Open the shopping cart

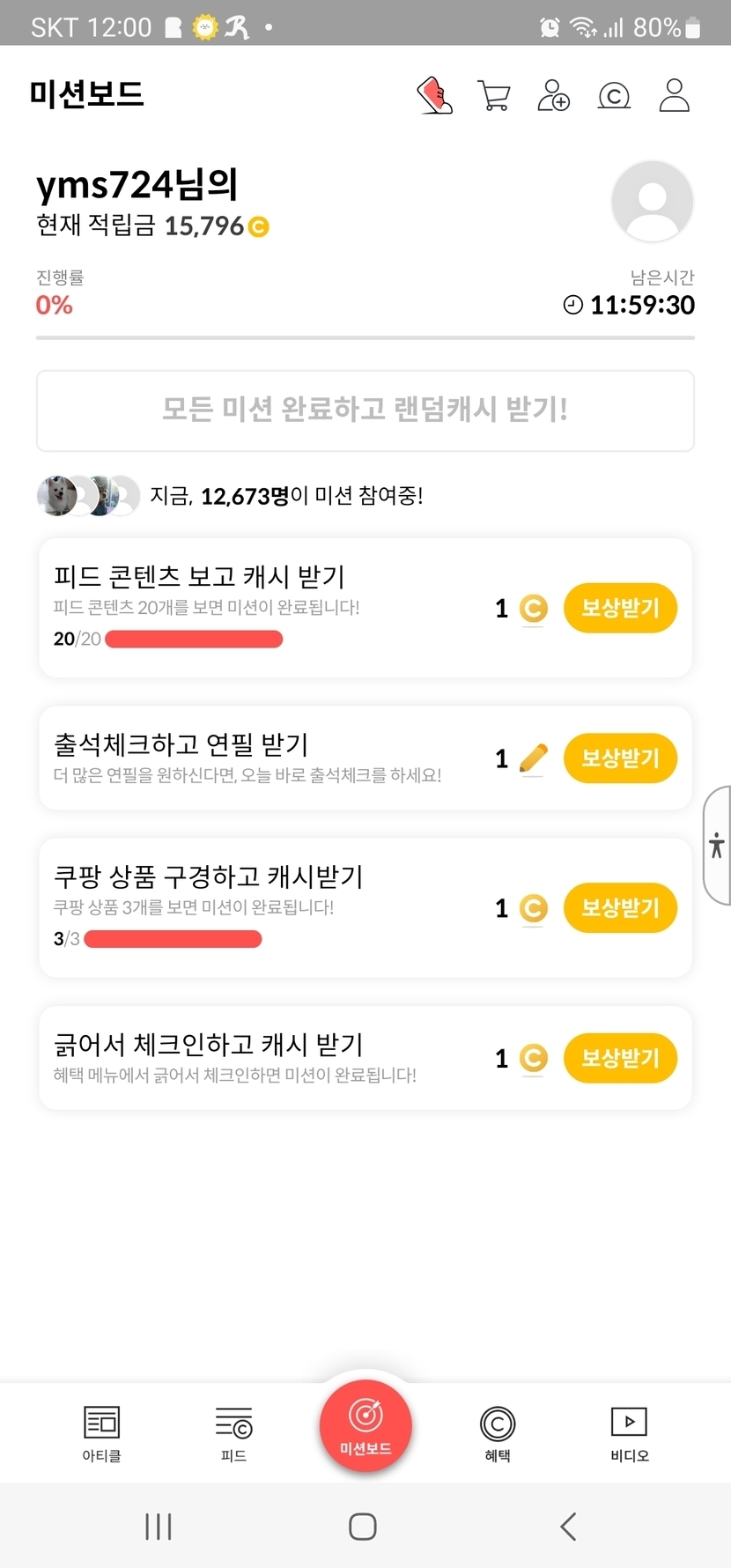tap(494, 95)
